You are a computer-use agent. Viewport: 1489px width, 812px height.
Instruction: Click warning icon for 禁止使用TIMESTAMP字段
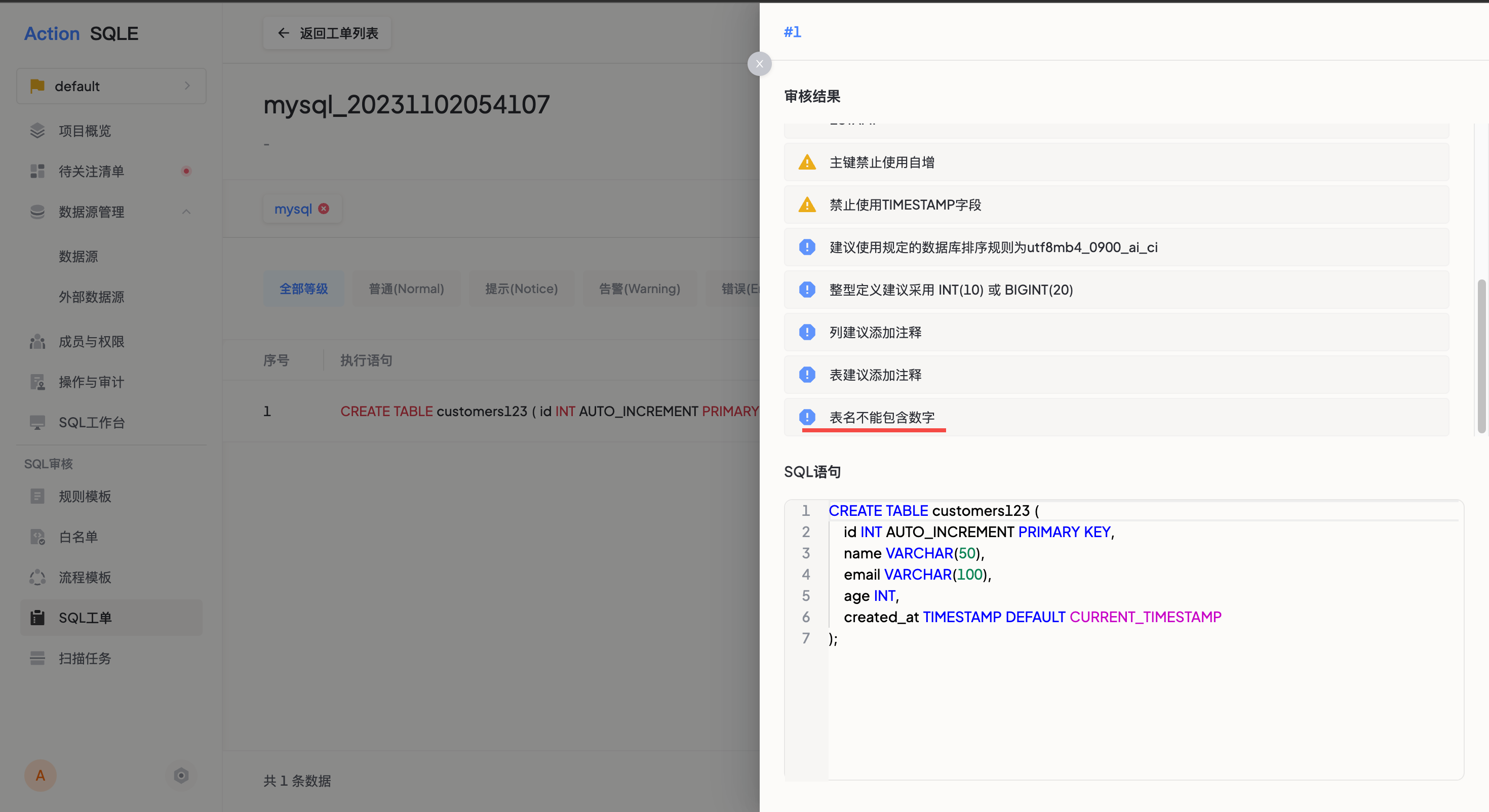click(807, 205)
